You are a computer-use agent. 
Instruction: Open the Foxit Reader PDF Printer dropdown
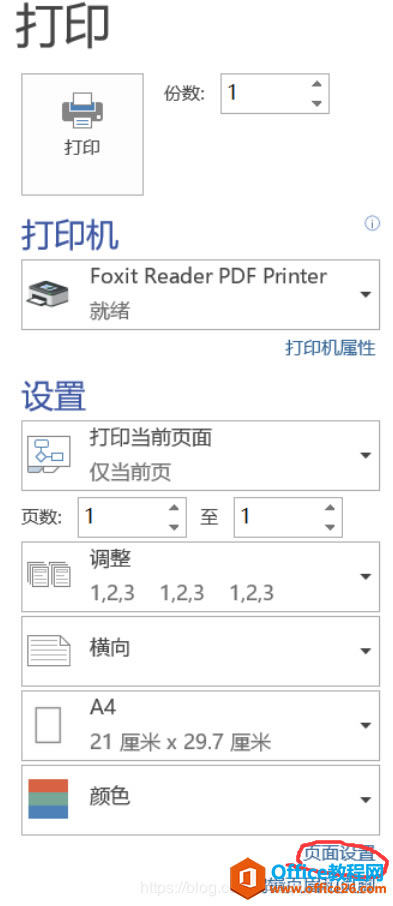click(201, 295)
